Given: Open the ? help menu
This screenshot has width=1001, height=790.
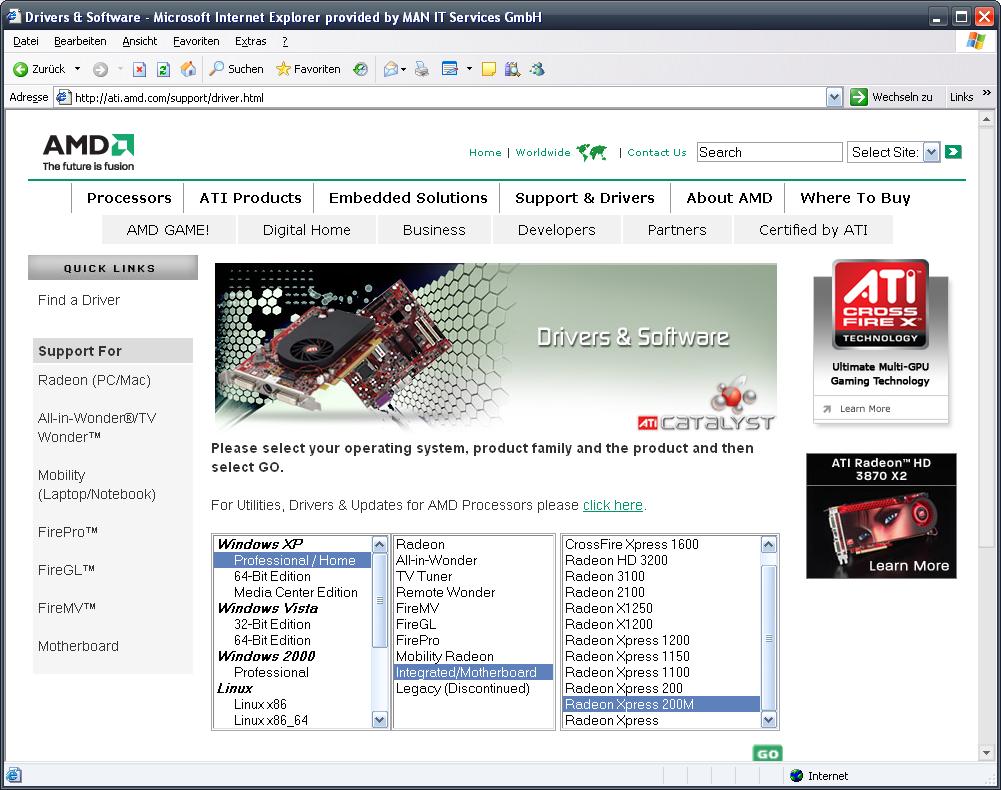Looking at the screenshot, I should 285,42.
